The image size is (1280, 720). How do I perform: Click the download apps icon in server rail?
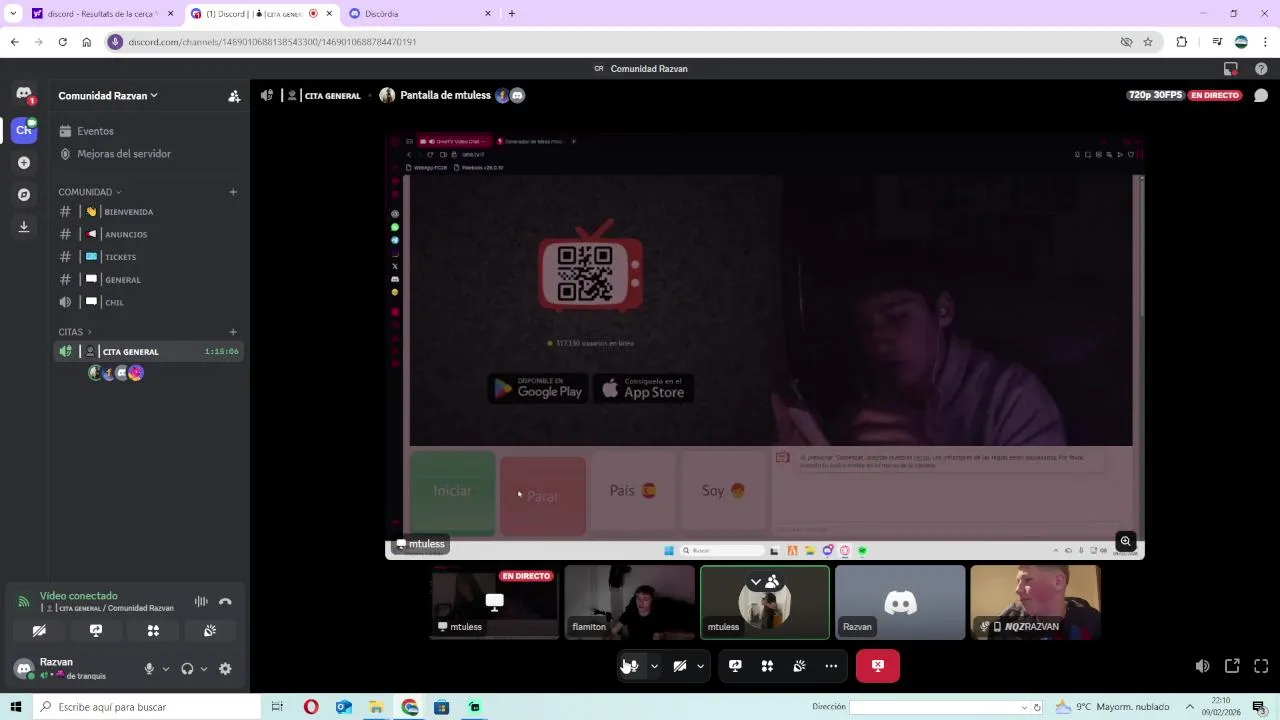pyautogui.click(x=24, y=227)
